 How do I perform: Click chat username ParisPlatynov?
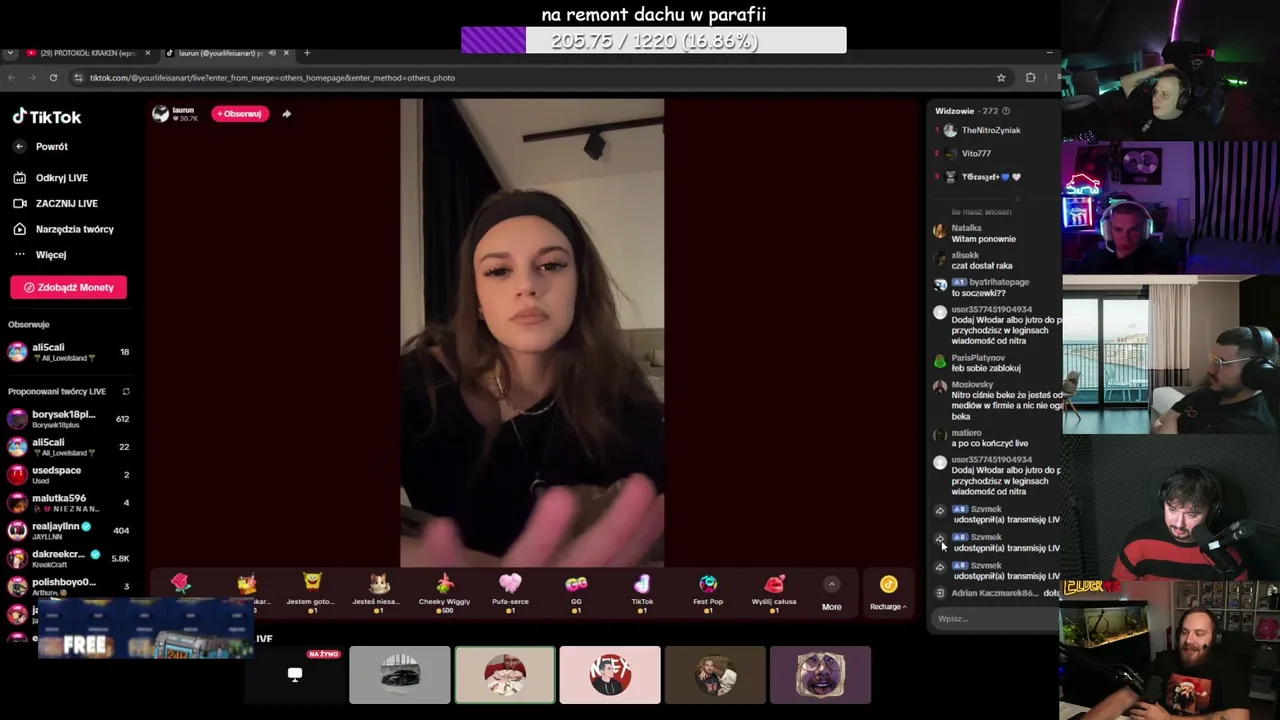(x=978, y=357)
